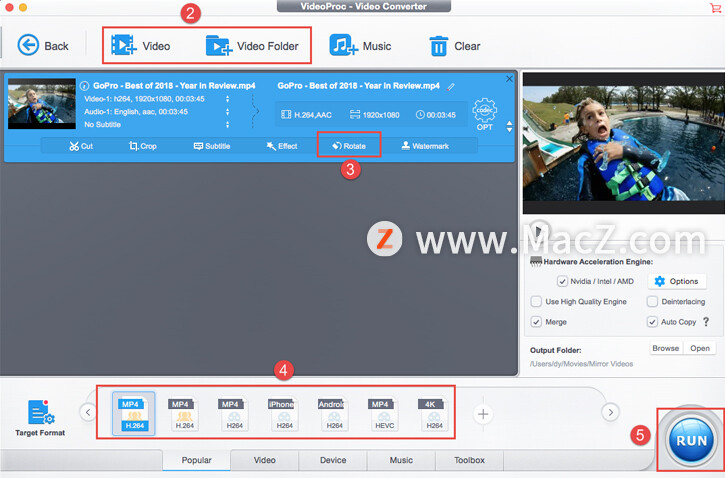The width and height of the screenshot is (725, 478).
Task: Click the output resolution 1920x1080
Action: coord(375,115)
